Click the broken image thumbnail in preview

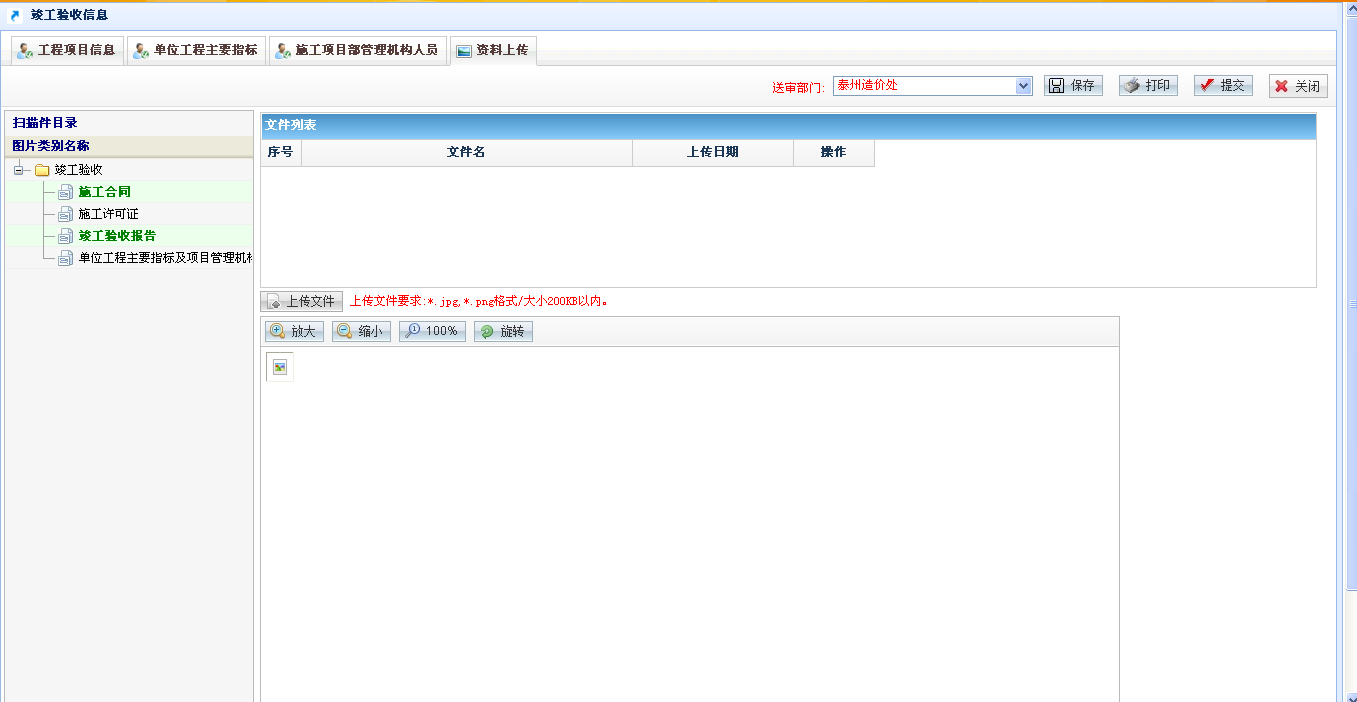pyautogui.click(x=280, y=367)
